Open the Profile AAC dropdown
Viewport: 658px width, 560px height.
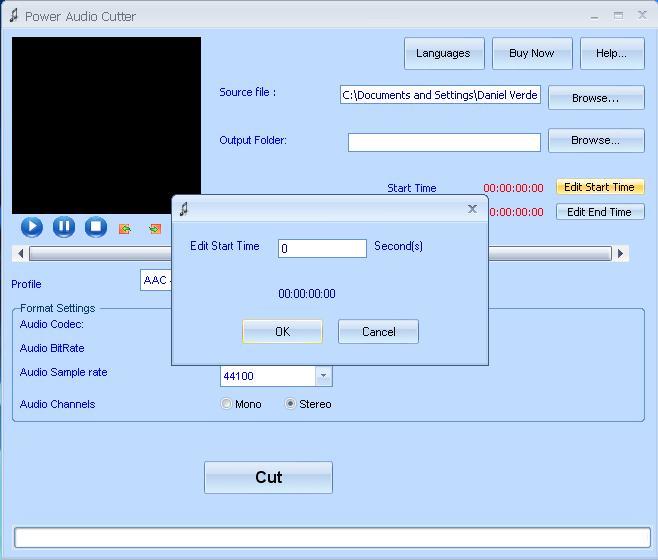click(156, 280)
